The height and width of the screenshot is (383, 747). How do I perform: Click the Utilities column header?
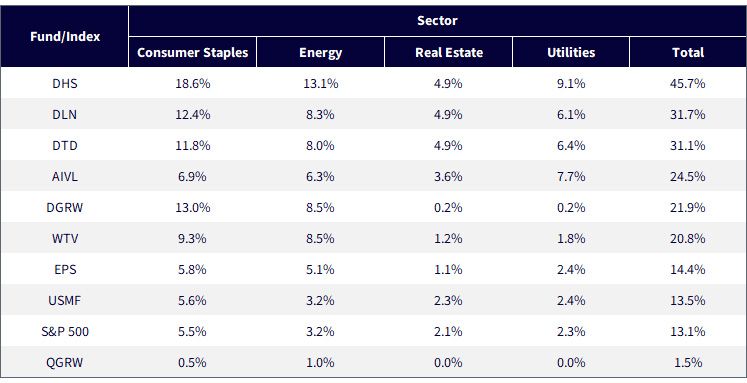click(x=571, y=52)
